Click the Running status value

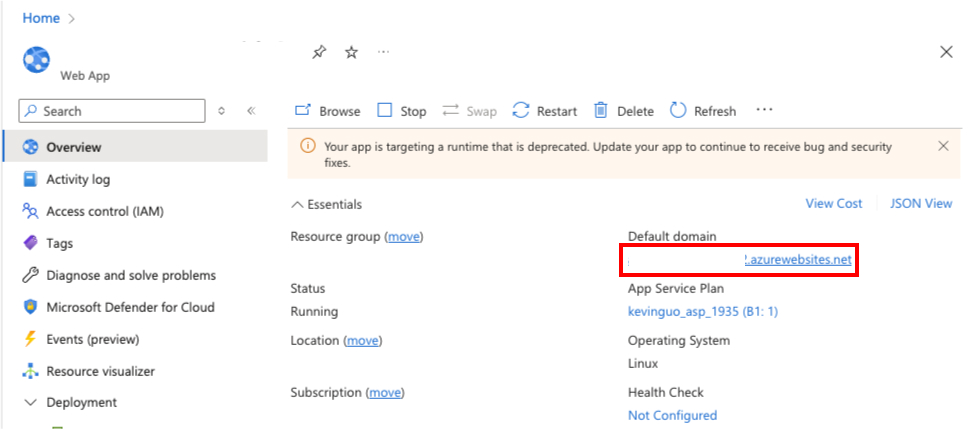click(314, 311)
